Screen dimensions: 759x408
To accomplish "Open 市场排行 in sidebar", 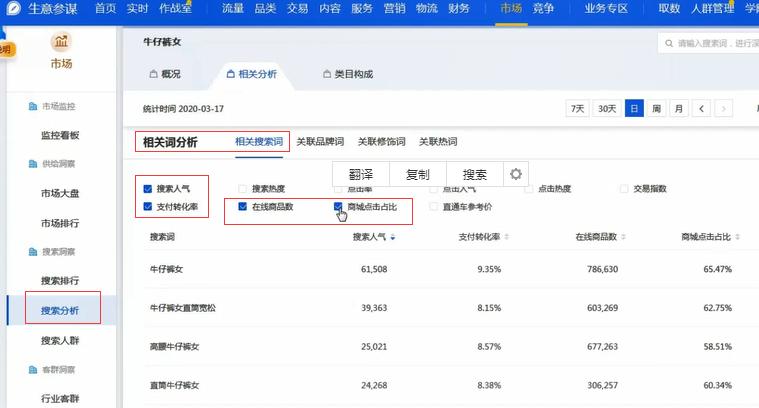I will point(60,223).
